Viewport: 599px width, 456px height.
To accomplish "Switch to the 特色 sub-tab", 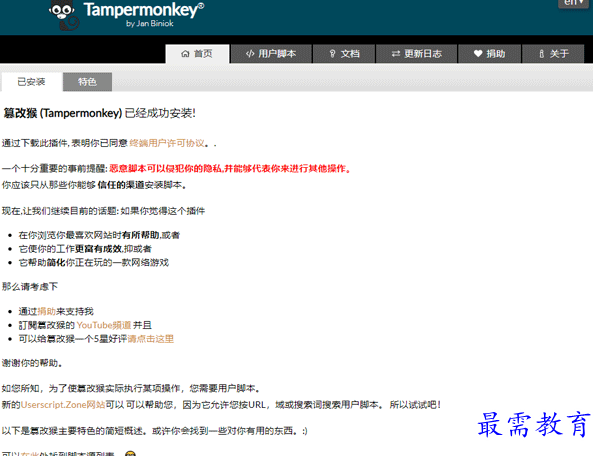I will pos(87,82).
